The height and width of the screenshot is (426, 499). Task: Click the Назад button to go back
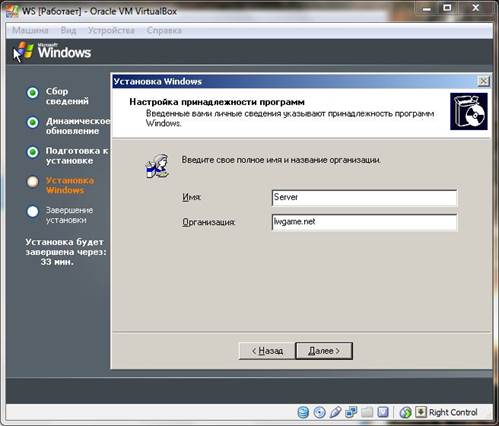(x=267, y=351)
